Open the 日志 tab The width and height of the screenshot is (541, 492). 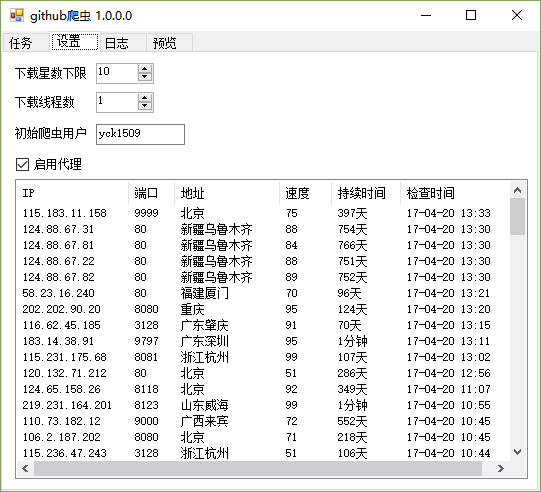(122, 43)
